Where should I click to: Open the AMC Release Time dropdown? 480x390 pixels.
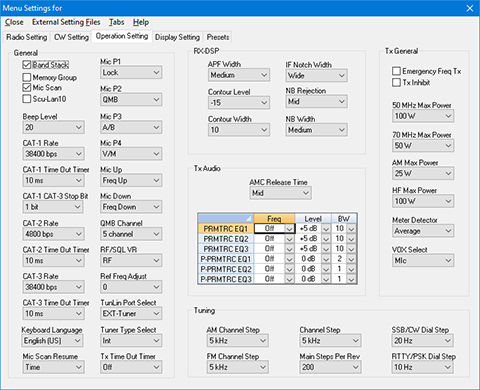pyautogui.click(x=280, y=193)
